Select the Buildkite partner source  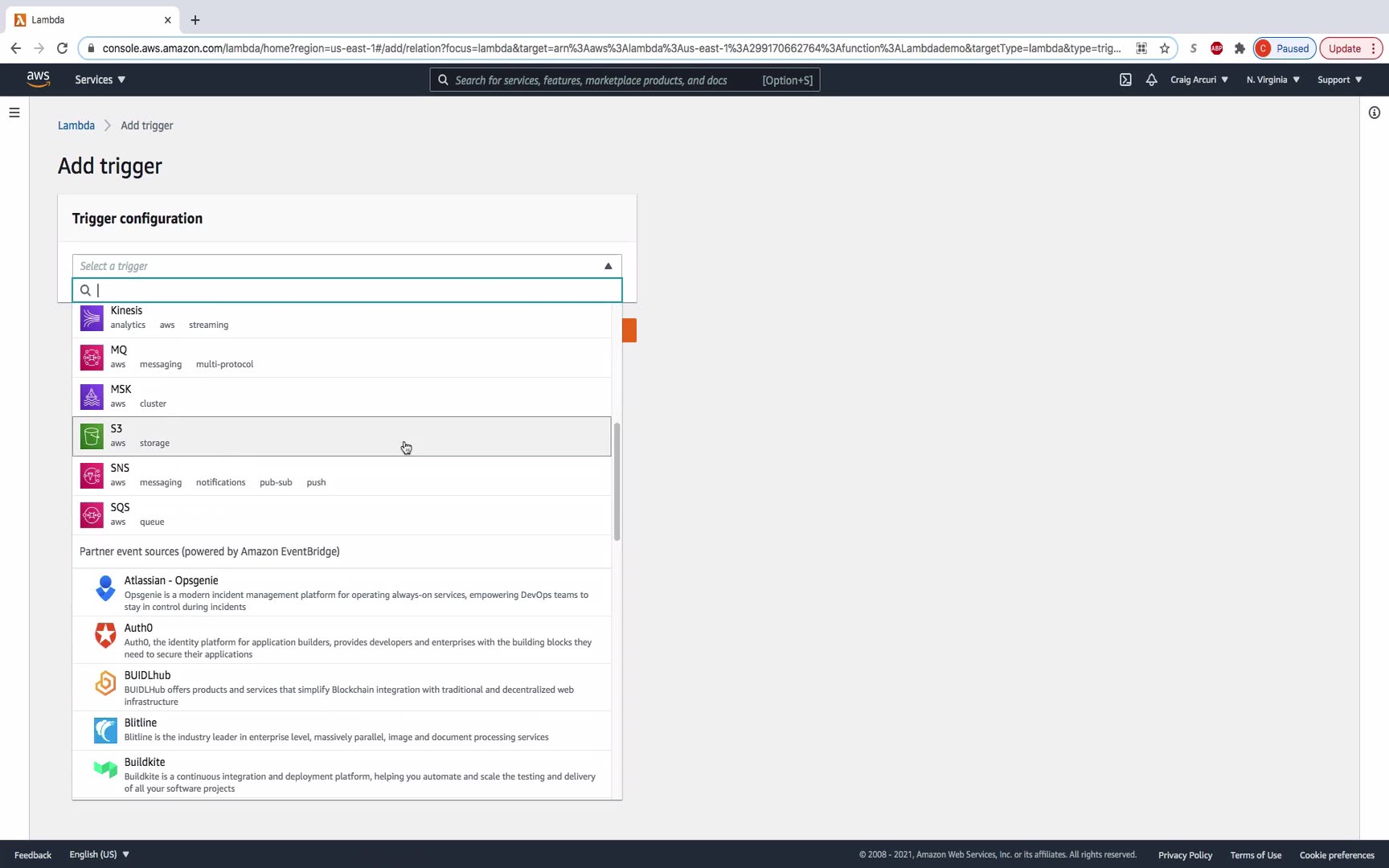(342, 774)
